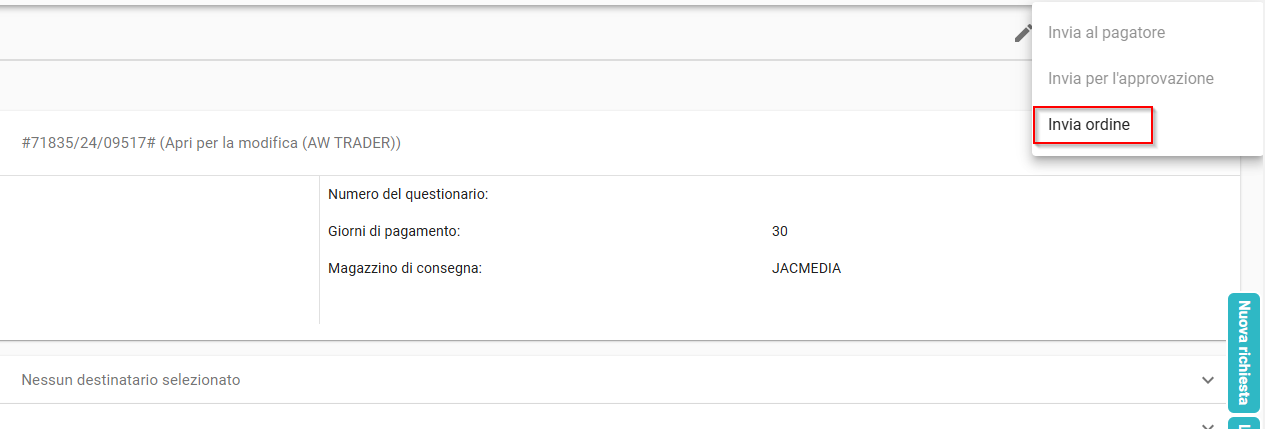This screenshot has height=429, width=1265.
Task: Click the teal tab below "Nuova richiesta"
Action: 1244,424
